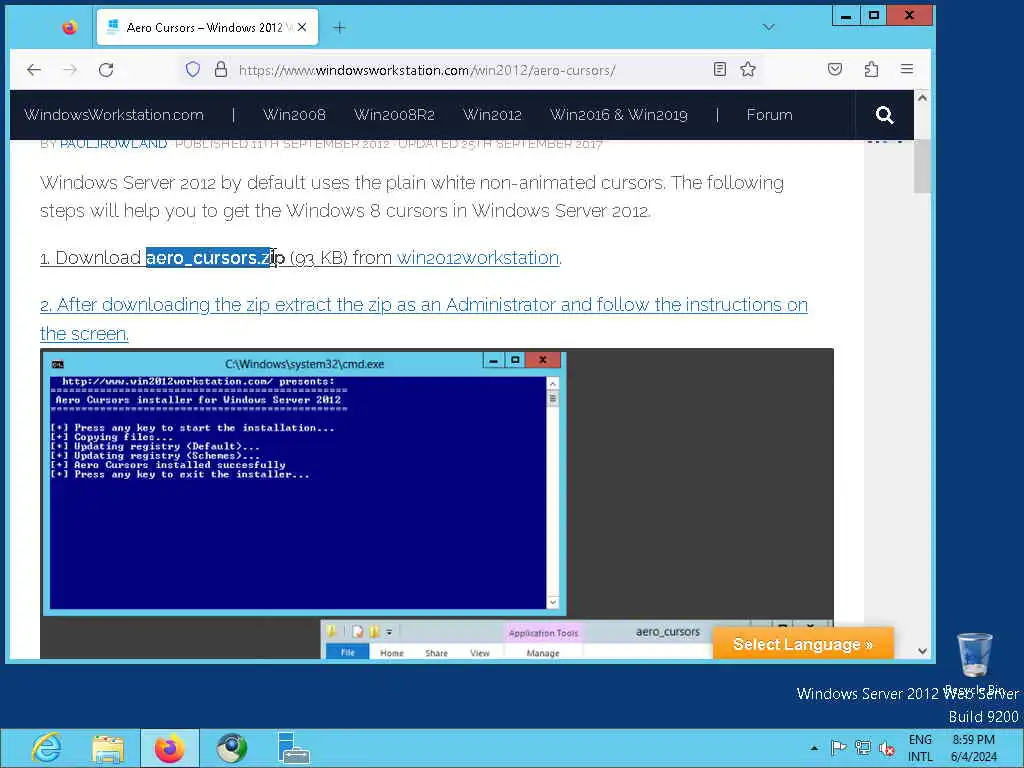Select the Recycle Bin desktop icon
This screenshot has height=768, width=1024.
(975, 664)
